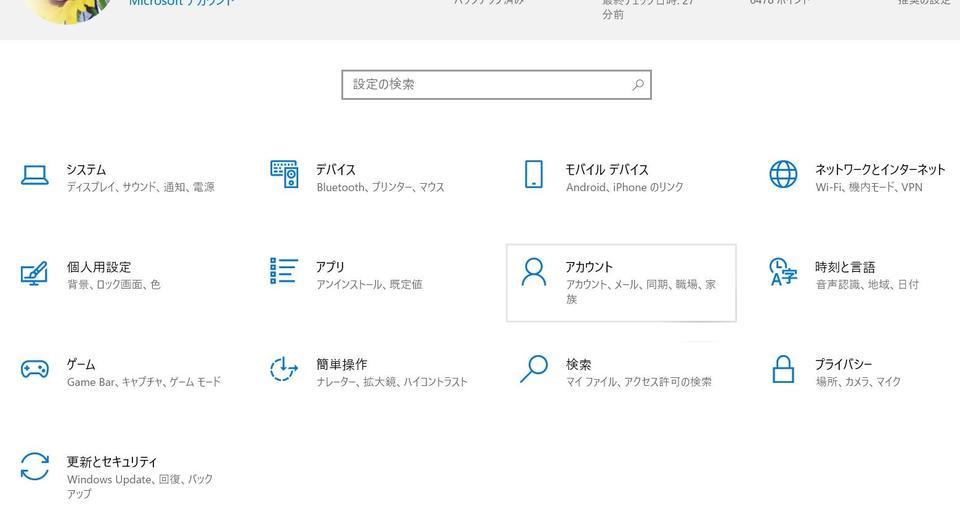Open the 検索 magnifier category icon
The height and width of the screenshot is (508, 960).
534,369
